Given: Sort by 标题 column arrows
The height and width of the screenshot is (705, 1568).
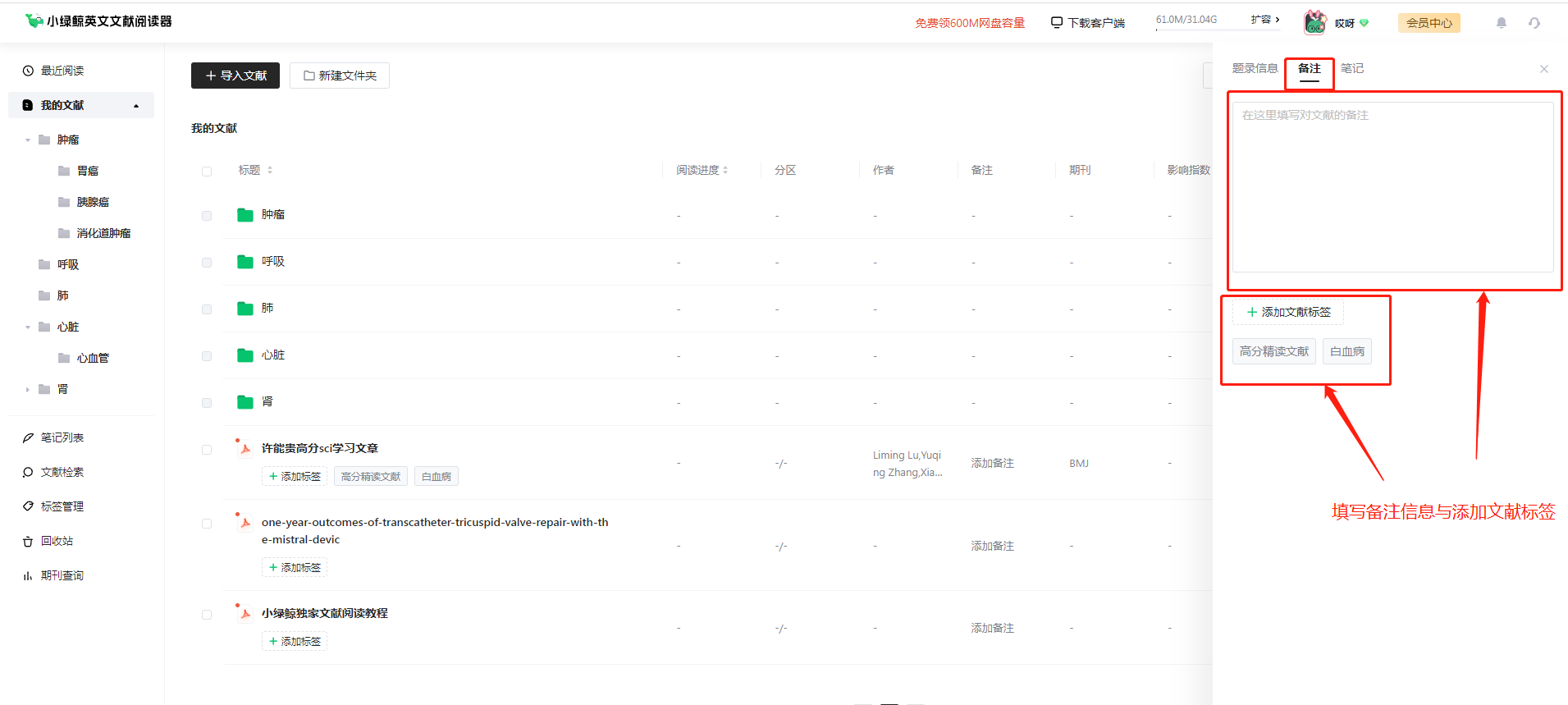Looking at the screenshot, I should pos(270,171).
